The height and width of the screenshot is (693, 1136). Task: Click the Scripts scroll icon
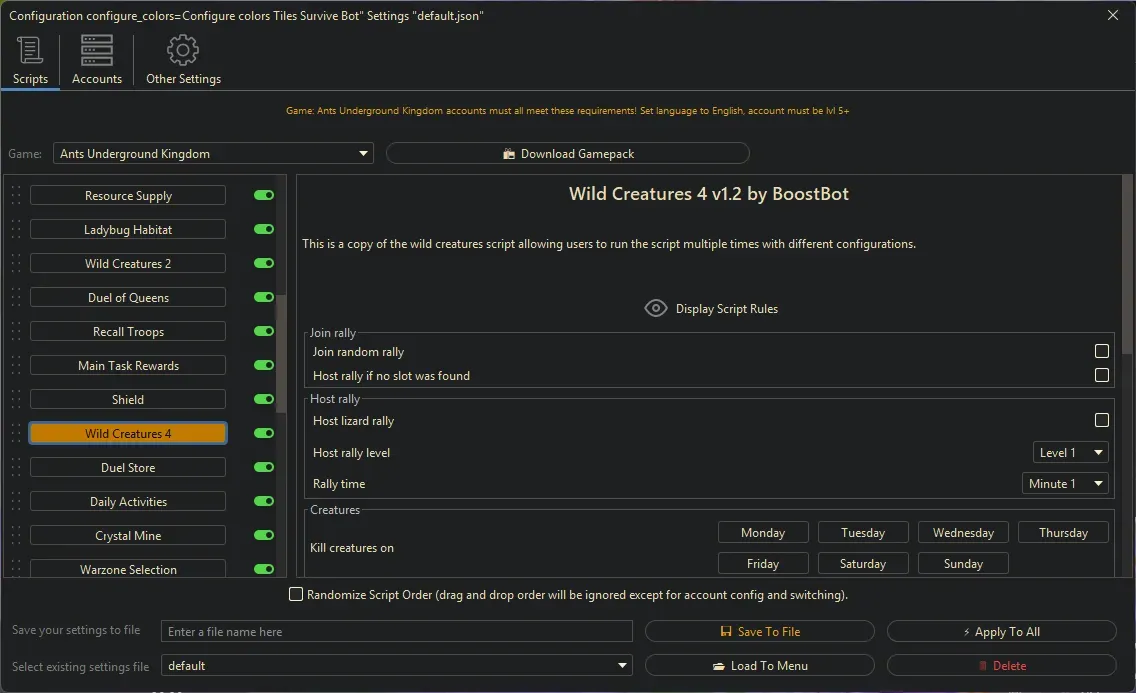[x=30, y=50]
